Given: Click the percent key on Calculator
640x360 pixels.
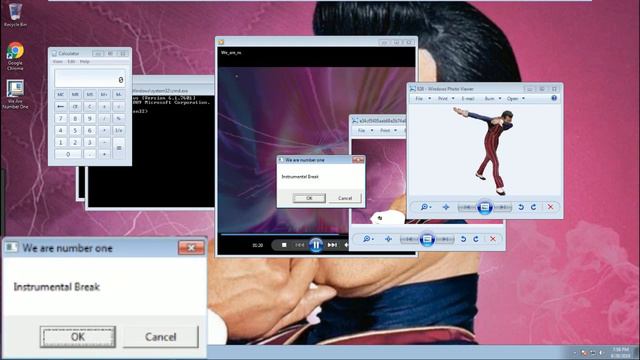Looking at the screenshot, I should point(119,118).
